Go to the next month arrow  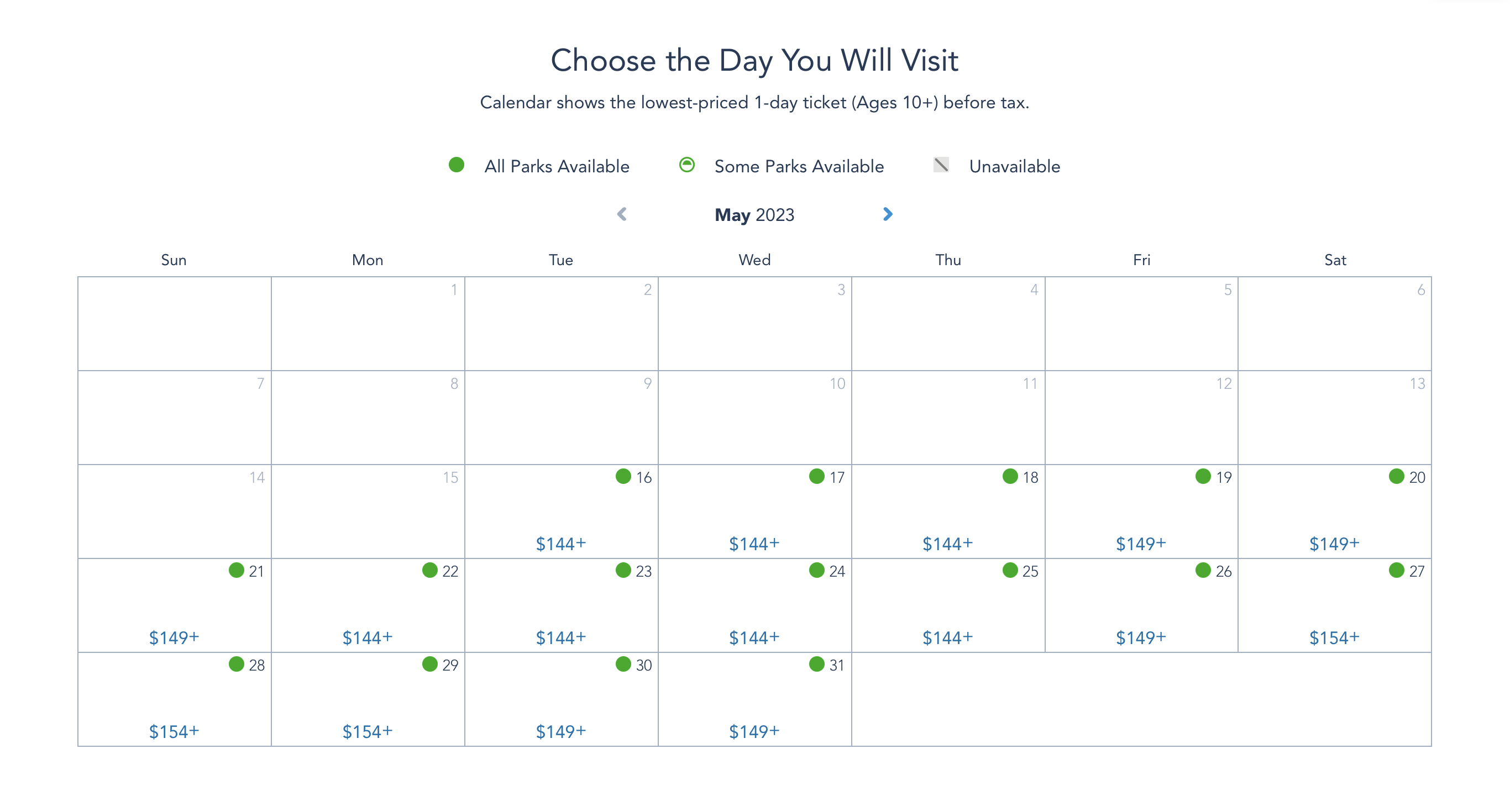coord(888,214)
